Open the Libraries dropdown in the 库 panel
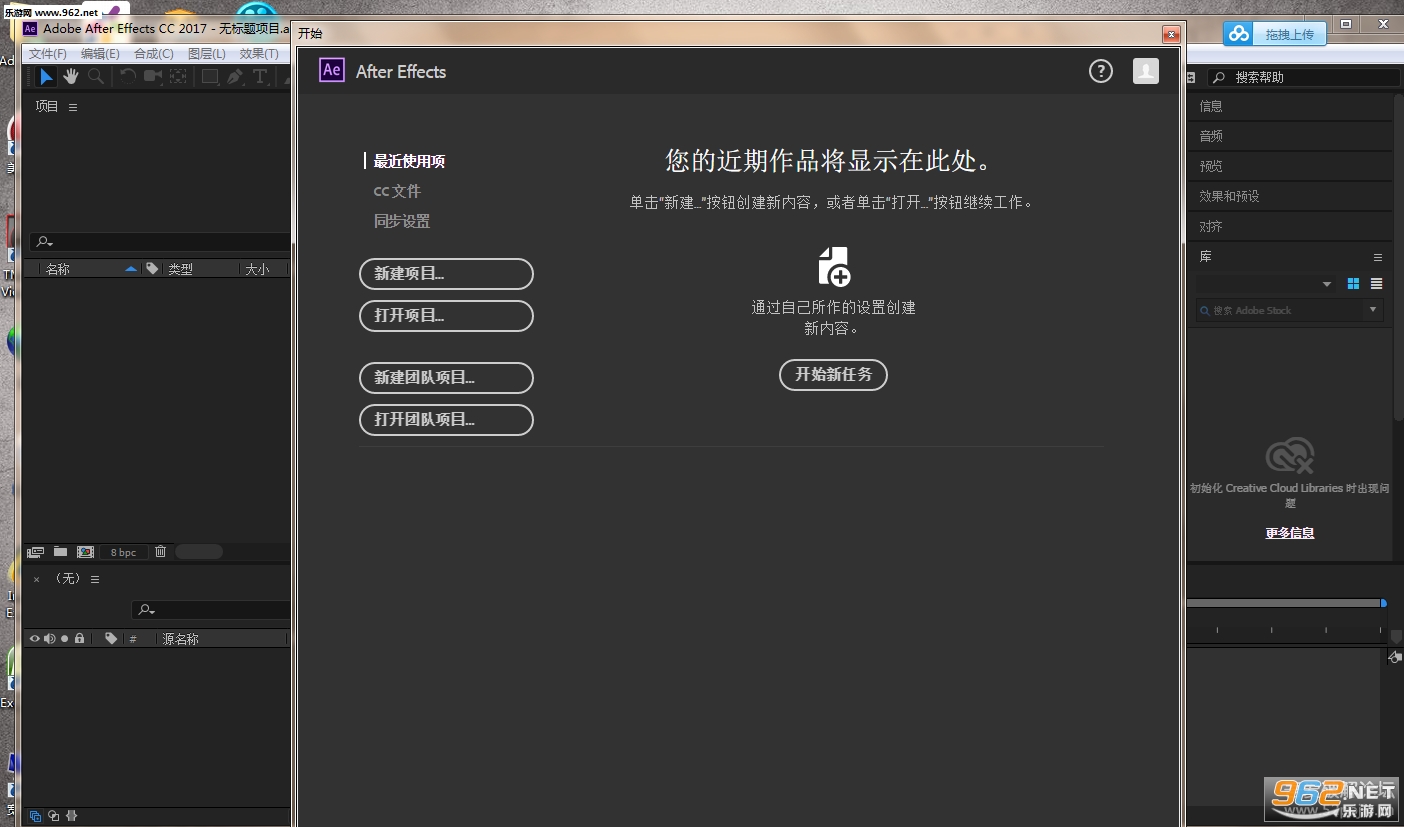 point(1328,283)
